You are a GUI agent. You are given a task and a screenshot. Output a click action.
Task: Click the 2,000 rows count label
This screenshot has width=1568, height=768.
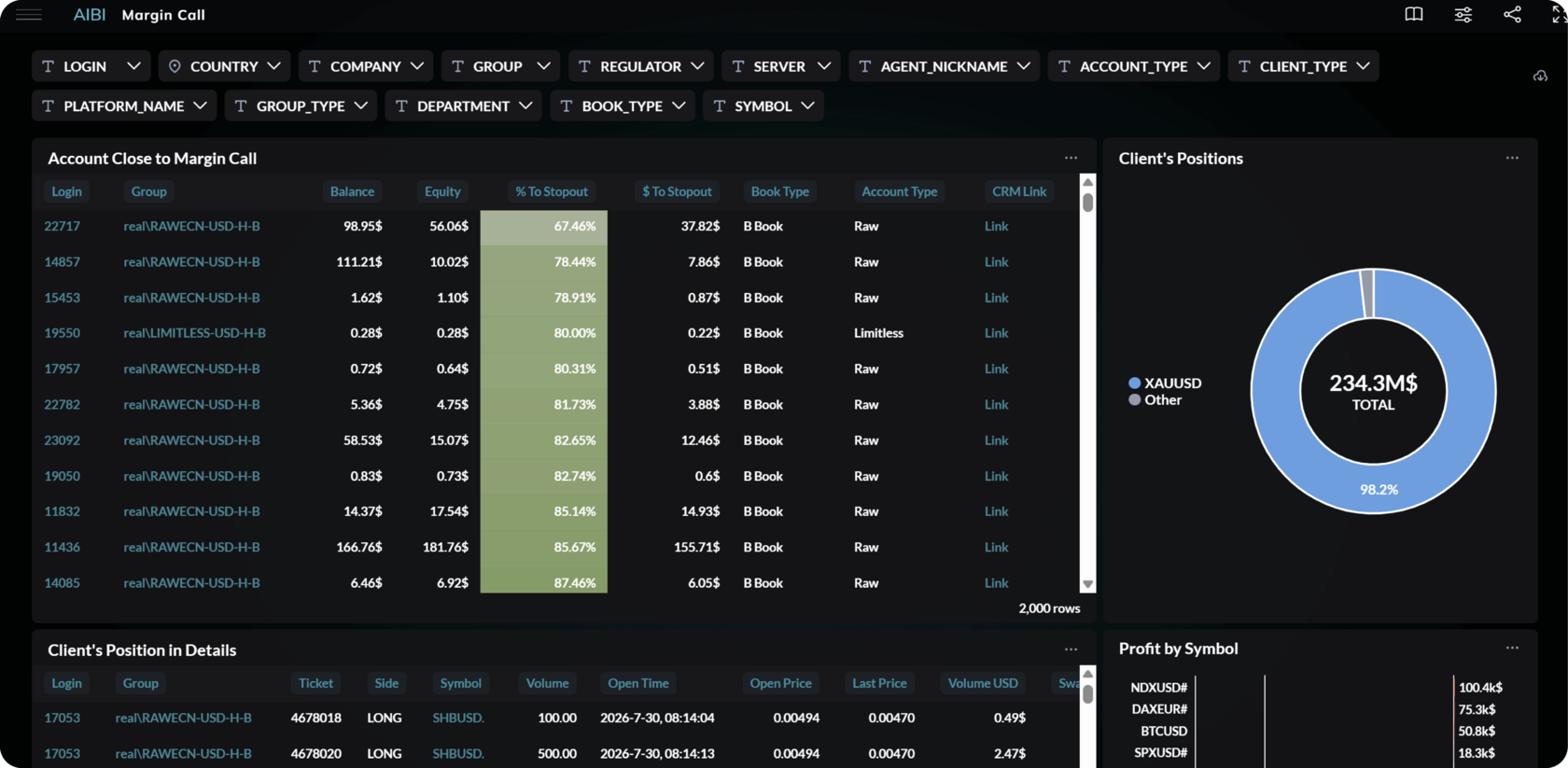tap(1049, 608)
